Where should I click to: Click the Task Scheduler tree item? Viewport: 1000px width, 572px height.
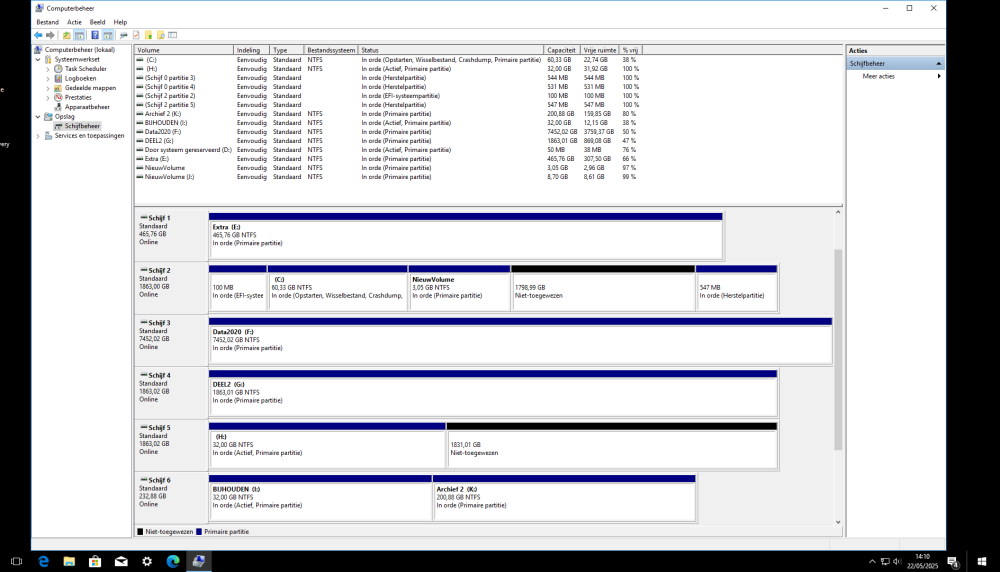coord(85,68)
